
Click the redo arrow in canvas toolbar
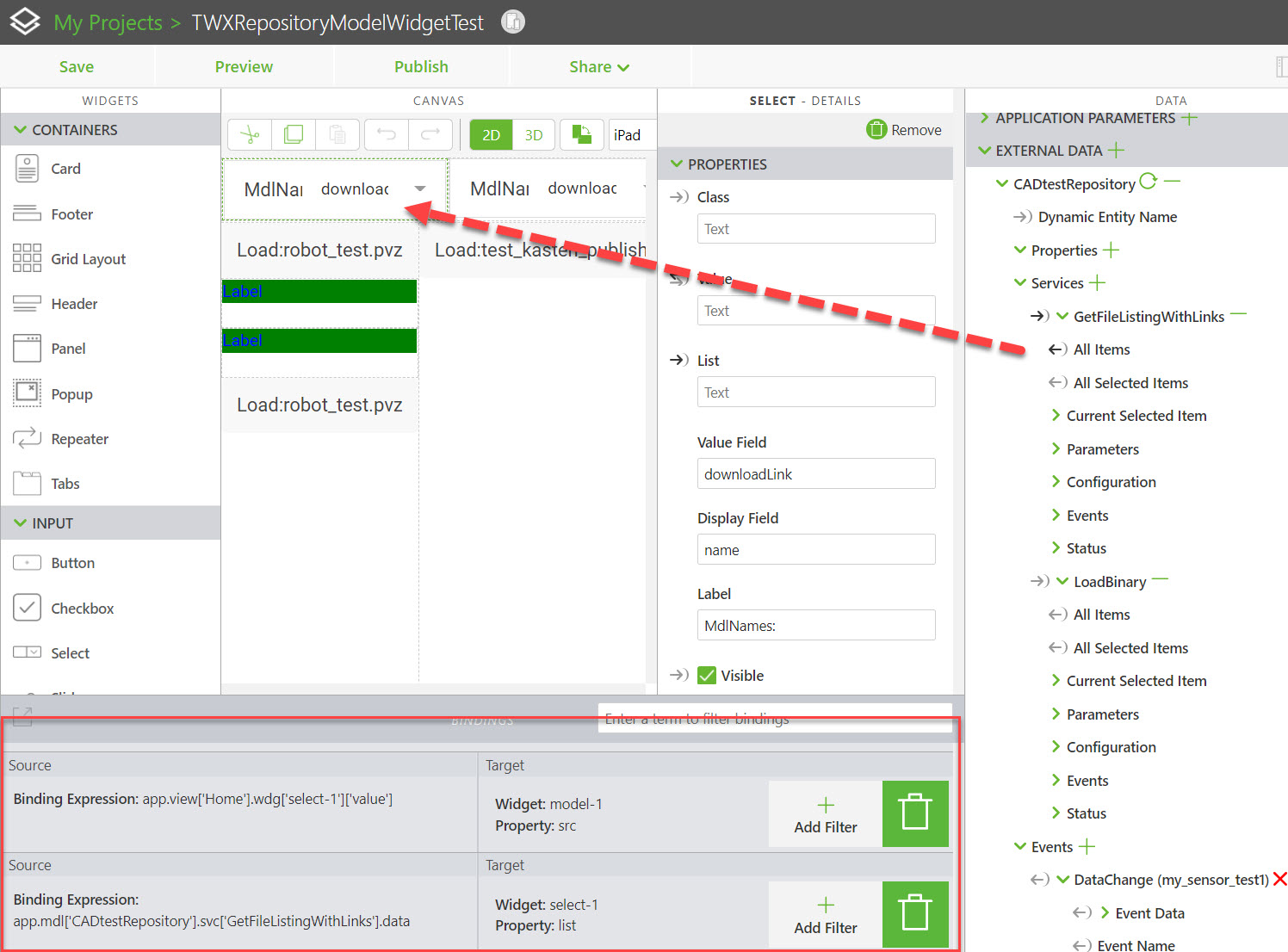pos(430,135)
